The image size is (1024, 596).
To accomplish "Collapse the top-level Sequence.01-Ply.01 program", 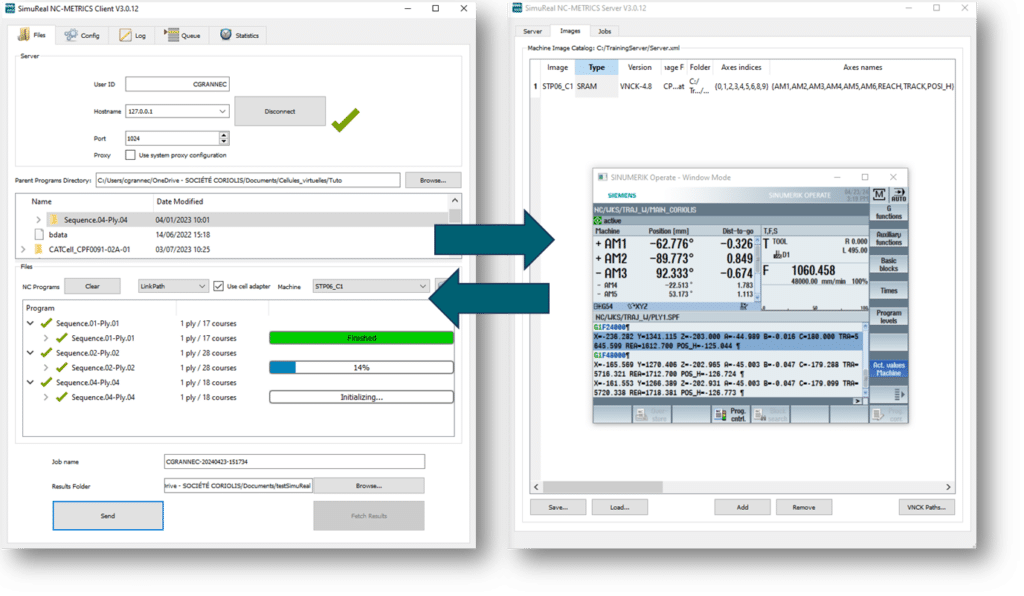I will click(31, 323).
